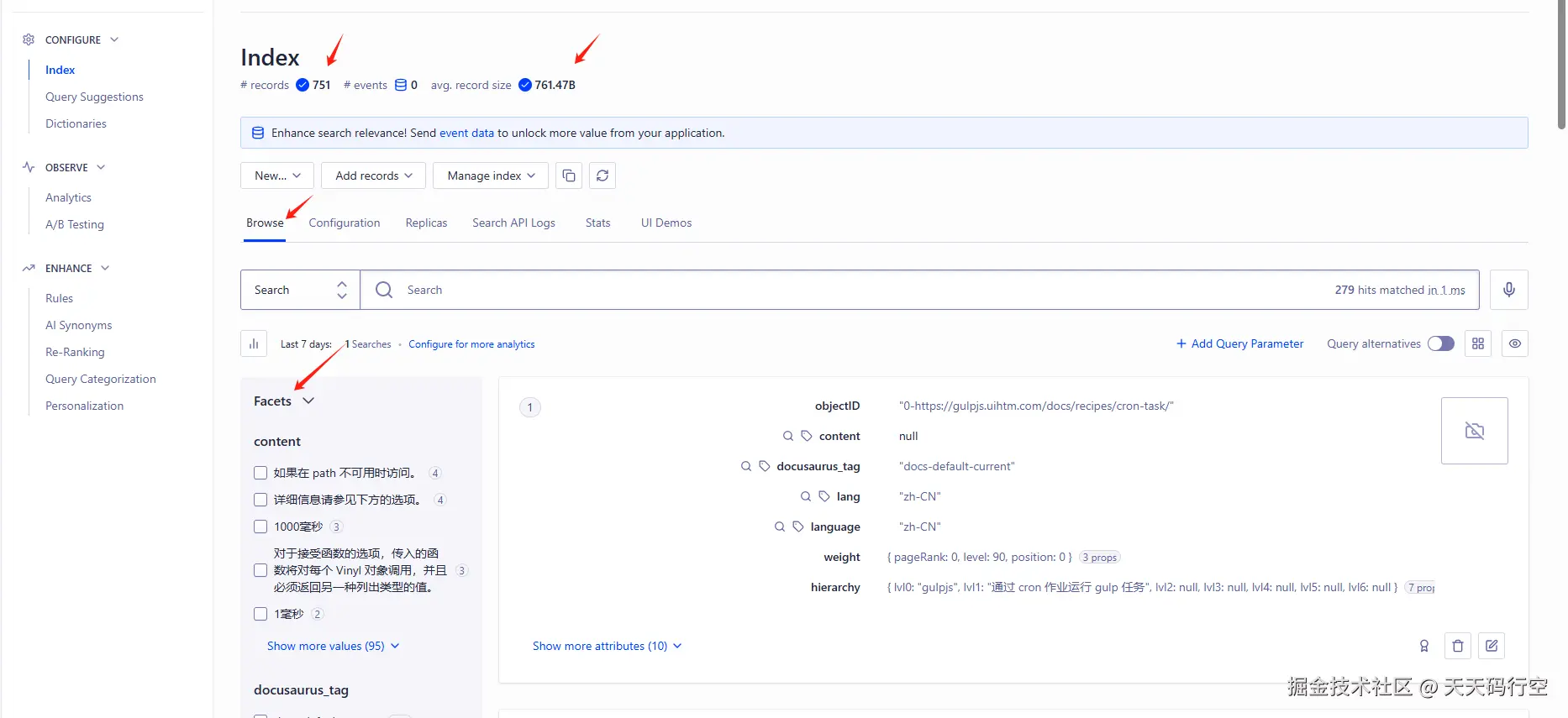This screenshot has height=718, width=1568.
Task: Click the tag icon beside content attribute
Action: [x=807, y=436]
